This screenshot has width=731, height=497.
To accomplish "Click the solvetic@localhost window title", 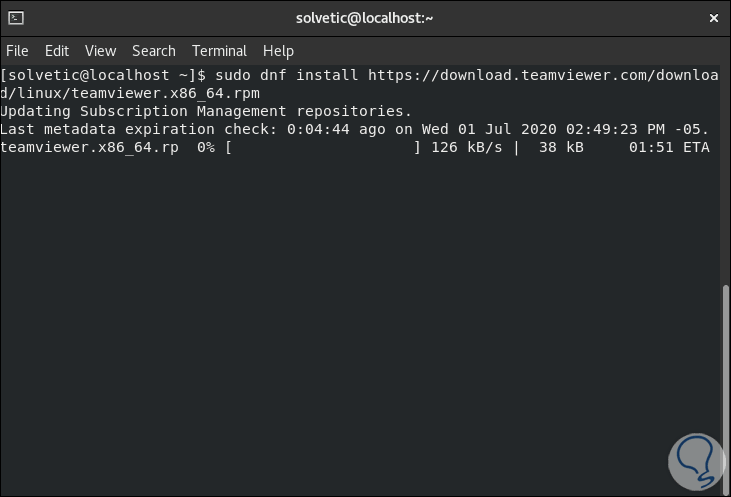I will click(x=365, y=18).
